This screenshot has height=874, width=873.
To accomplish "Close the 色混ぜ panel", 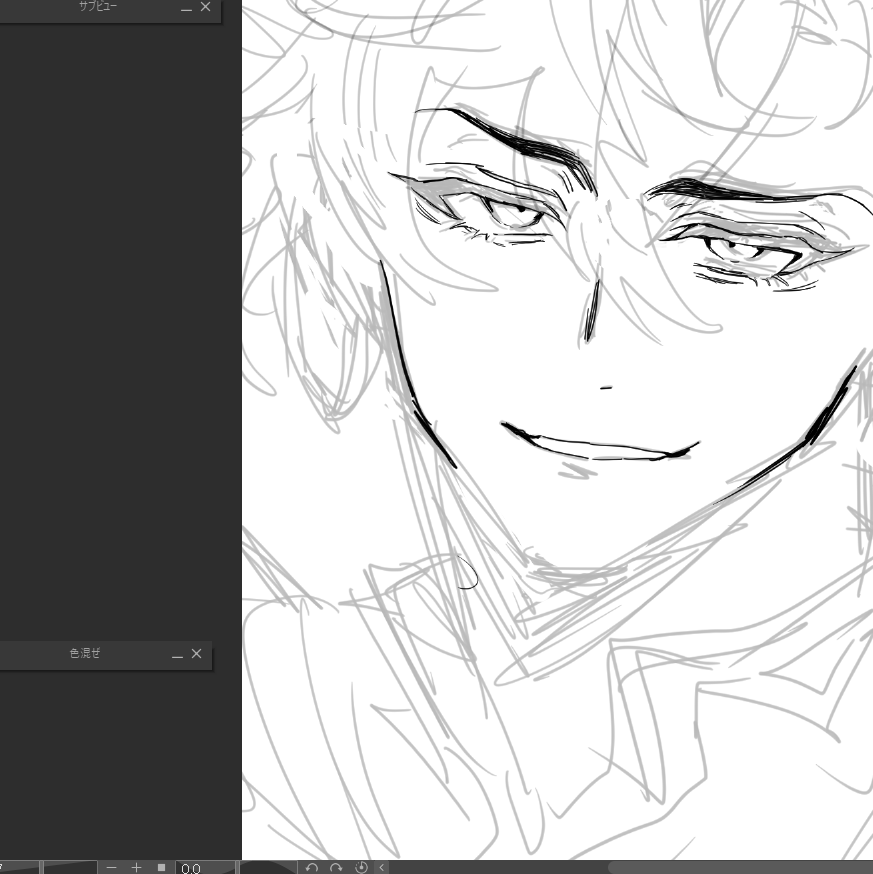I will (196, 653).
